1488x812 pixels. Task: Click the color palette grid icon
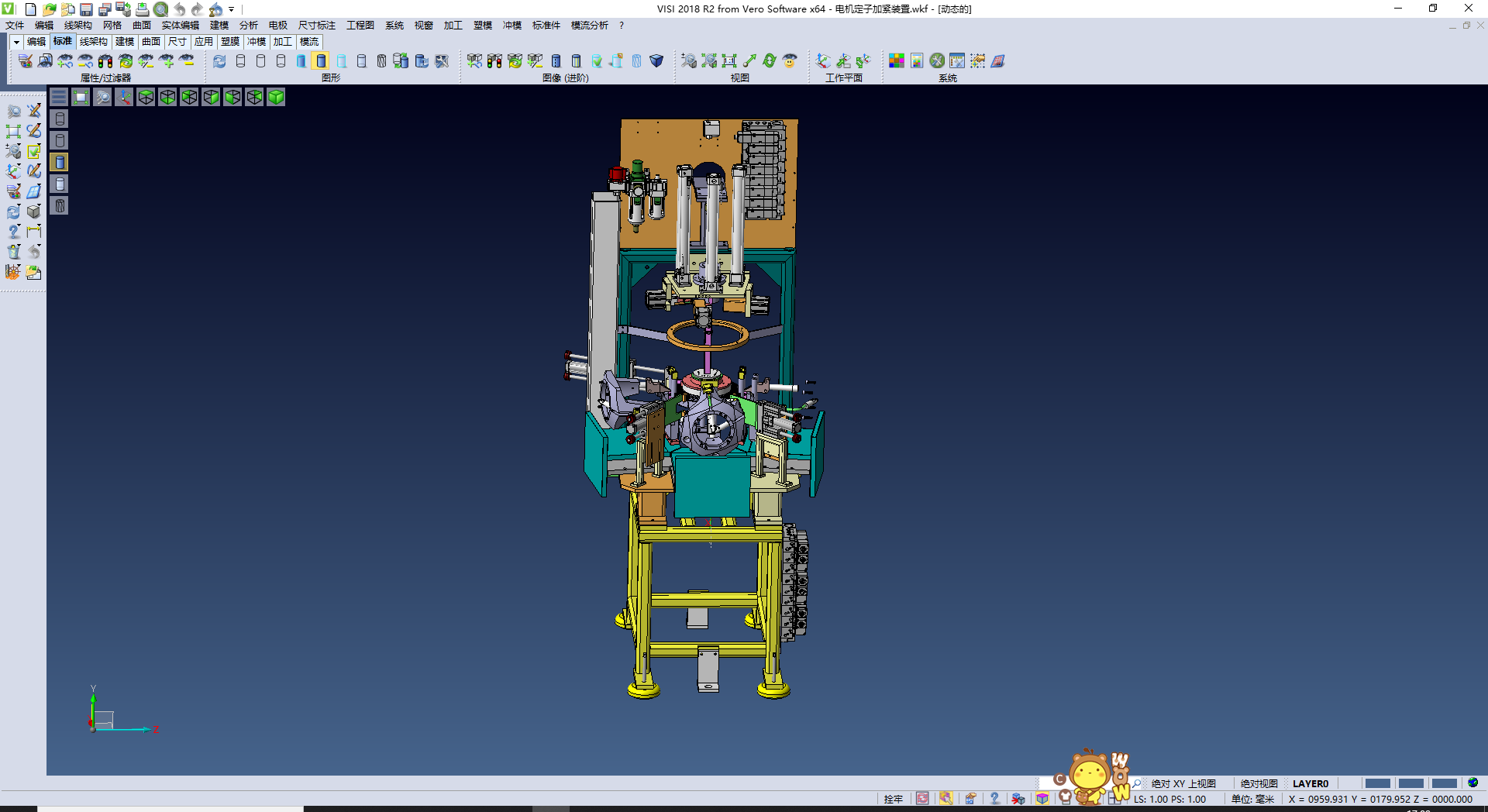pyautogui.click(x=897, y=61)
